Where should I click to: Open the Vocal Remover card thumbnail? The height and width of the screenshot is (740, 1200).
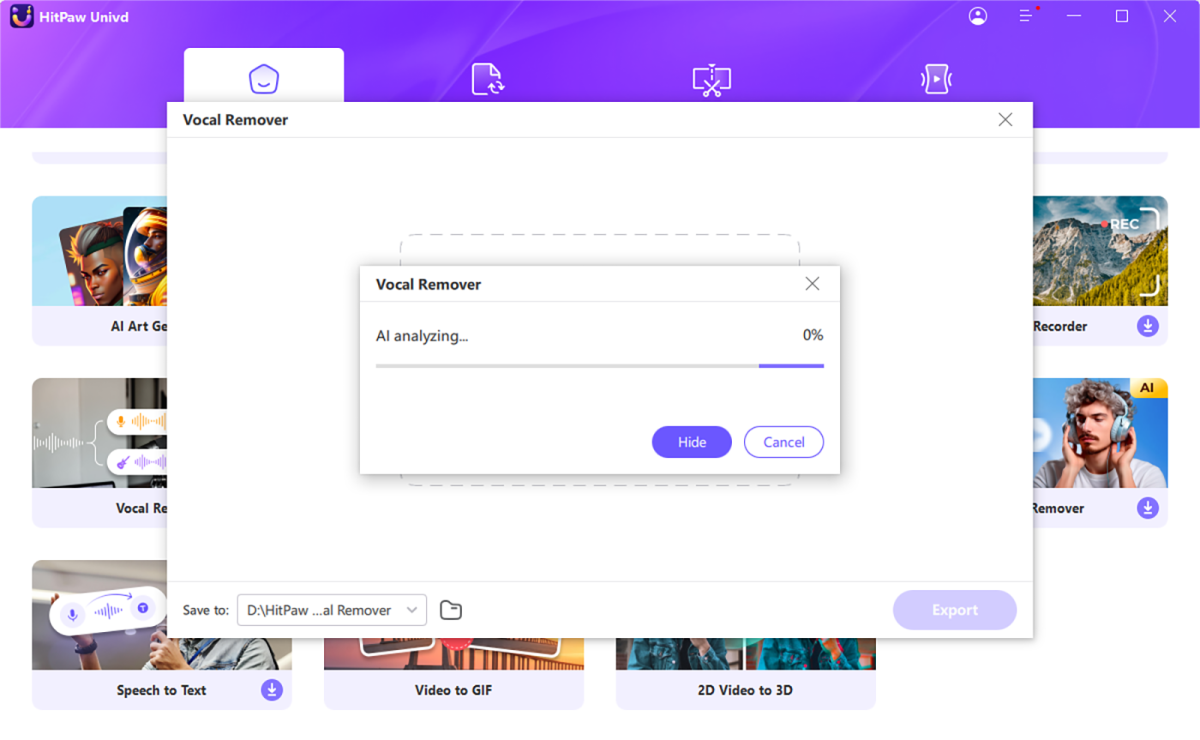click(99, 433)
